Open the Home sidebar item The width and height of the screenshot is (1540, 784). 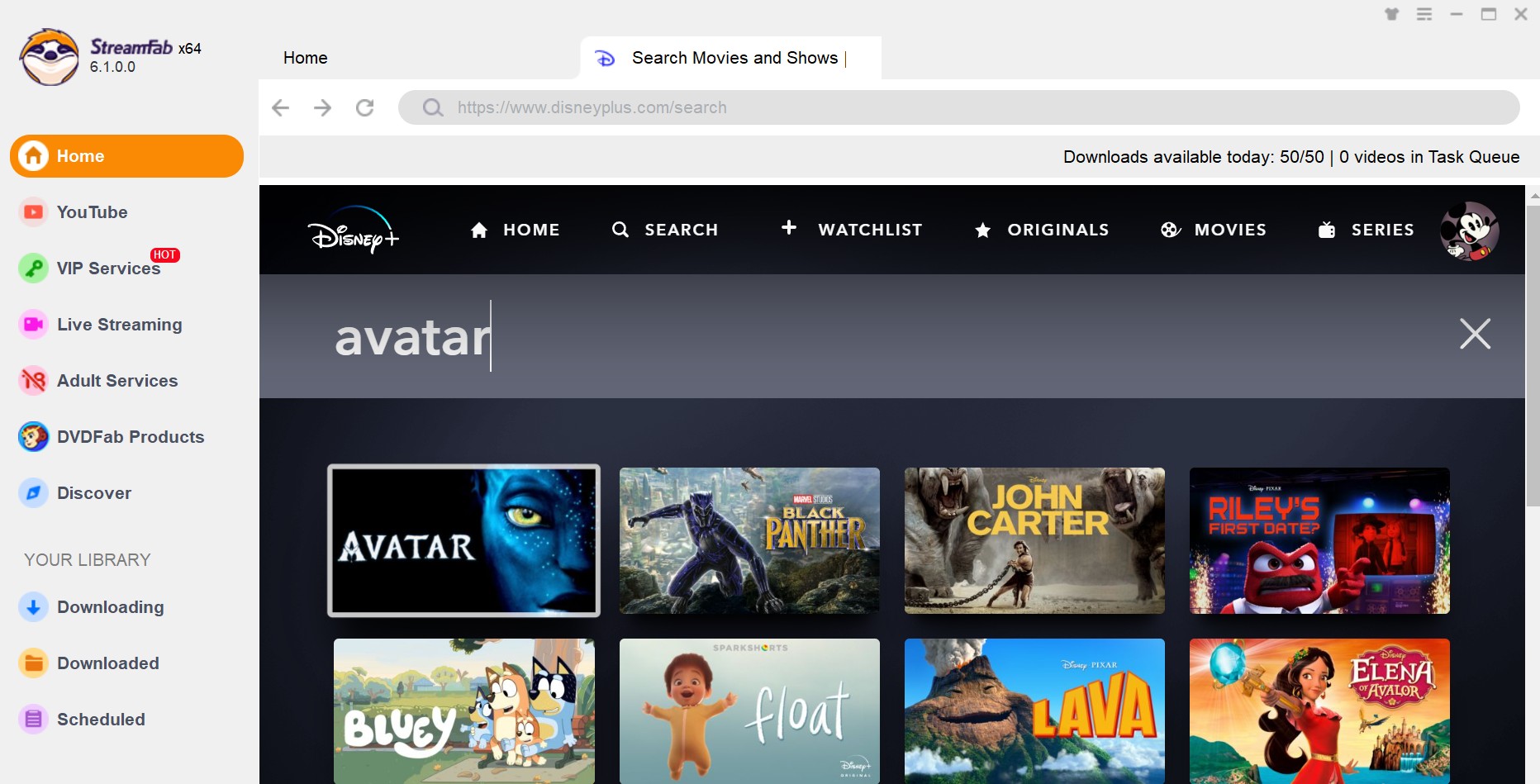click(126, 156)
